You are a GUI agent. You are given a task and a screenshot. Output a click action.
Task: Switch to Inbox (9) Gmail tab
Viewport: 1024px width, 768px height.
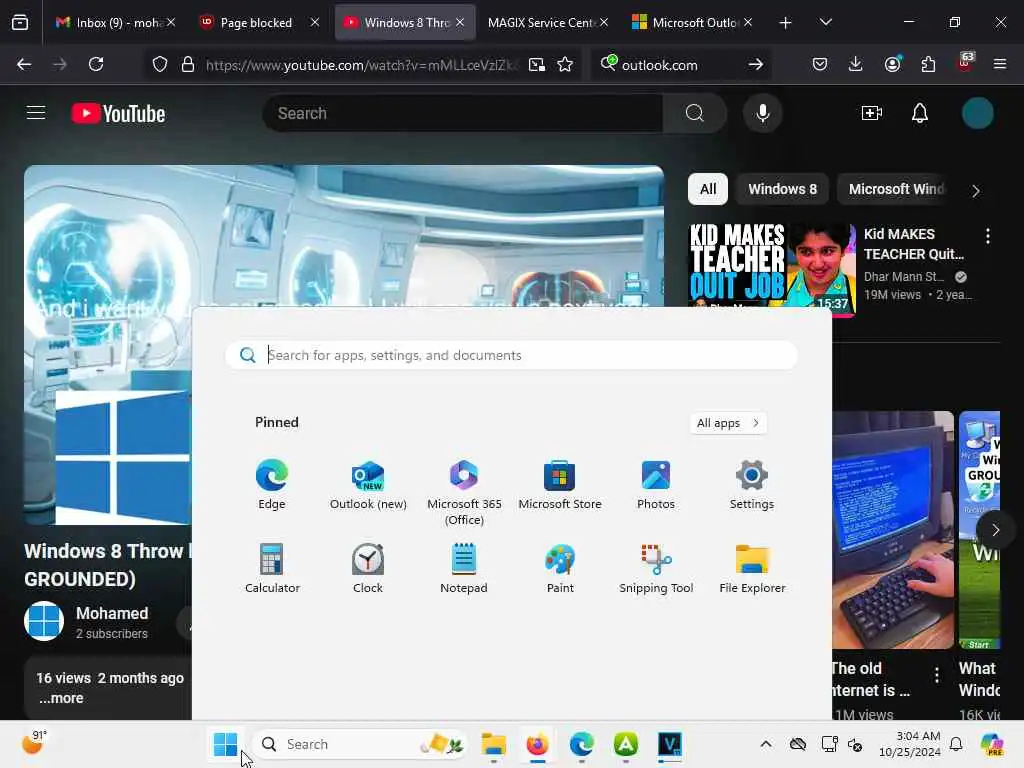(x=116, y=22)
